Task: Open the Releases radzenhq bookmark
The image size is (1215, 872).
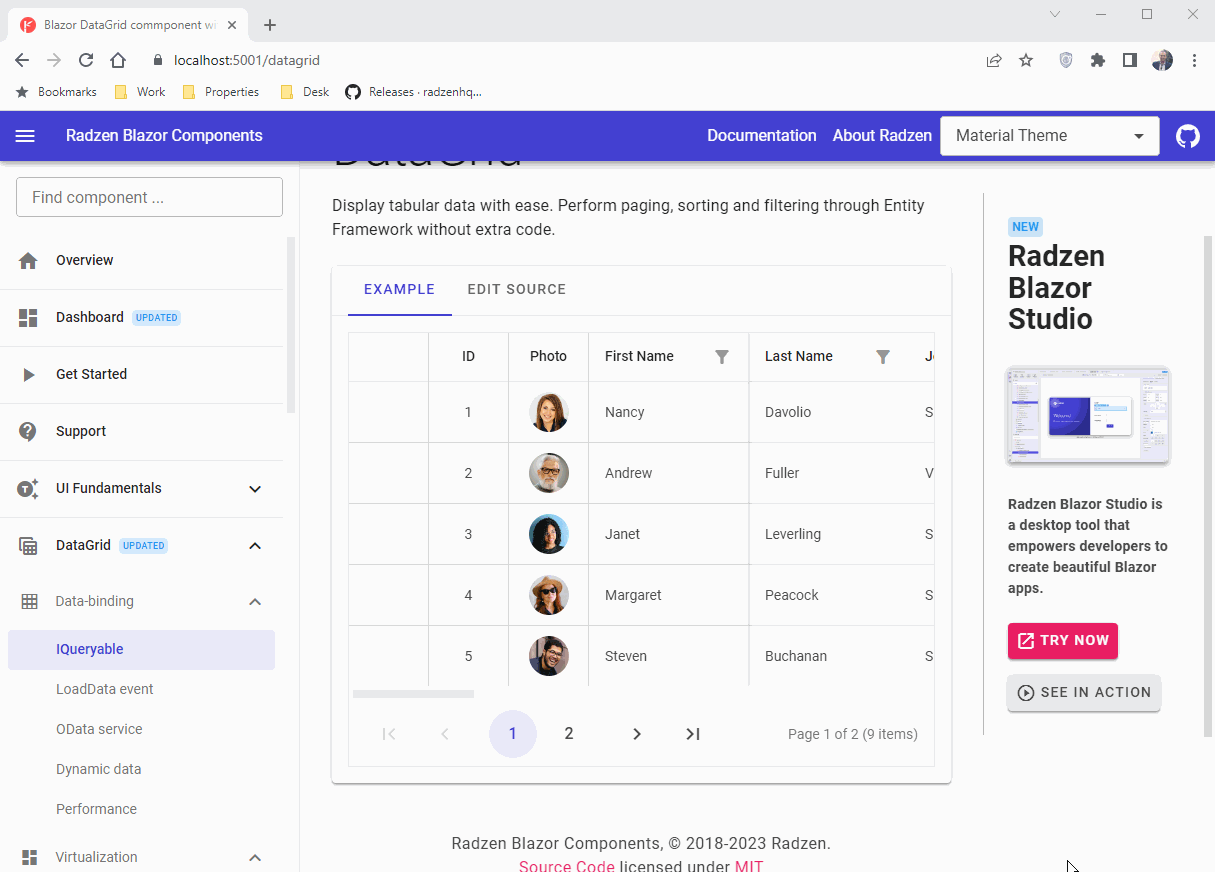Action: [x=413, y=92]
